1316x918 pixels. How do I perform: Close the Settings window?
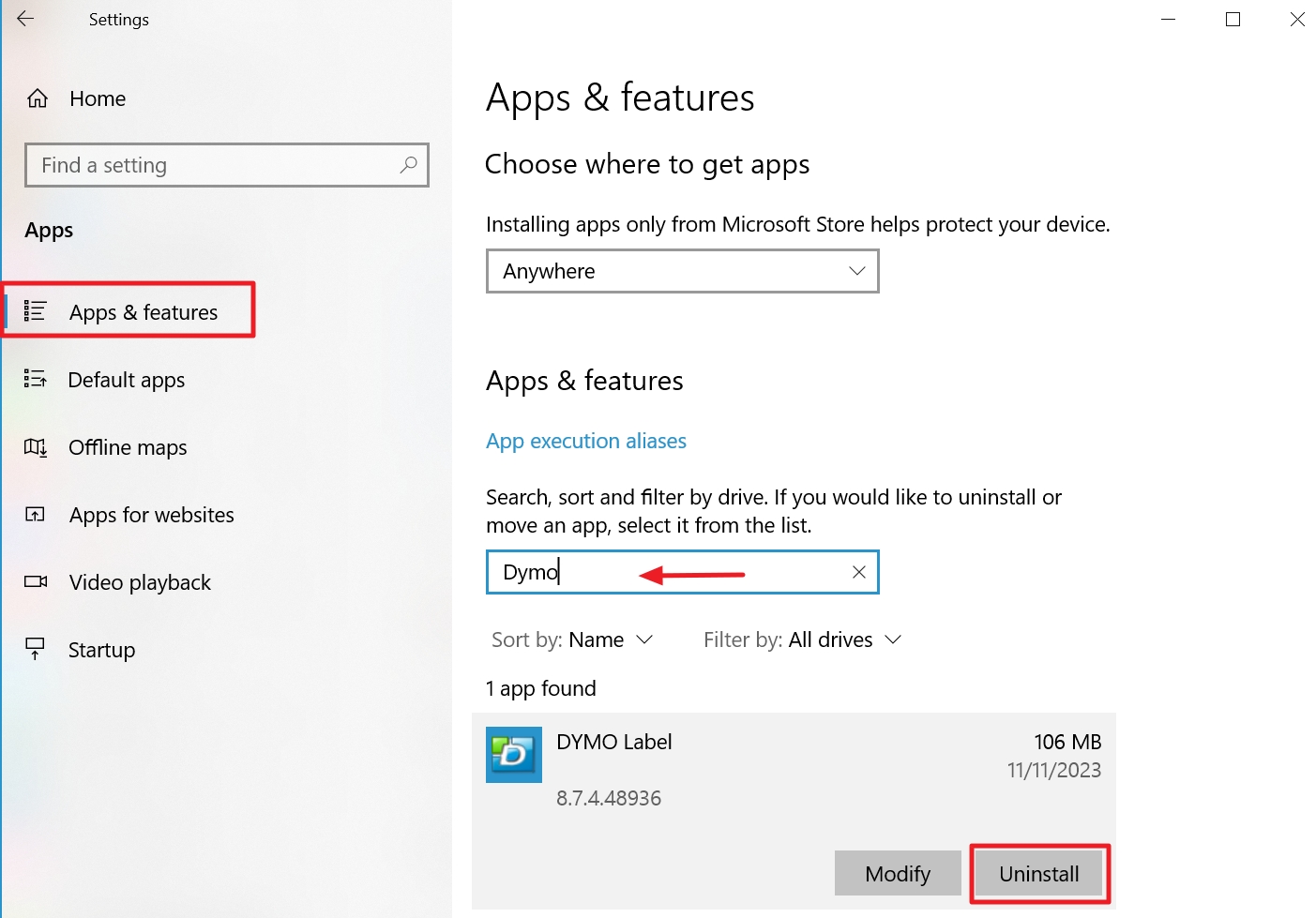pos(1297,19)
